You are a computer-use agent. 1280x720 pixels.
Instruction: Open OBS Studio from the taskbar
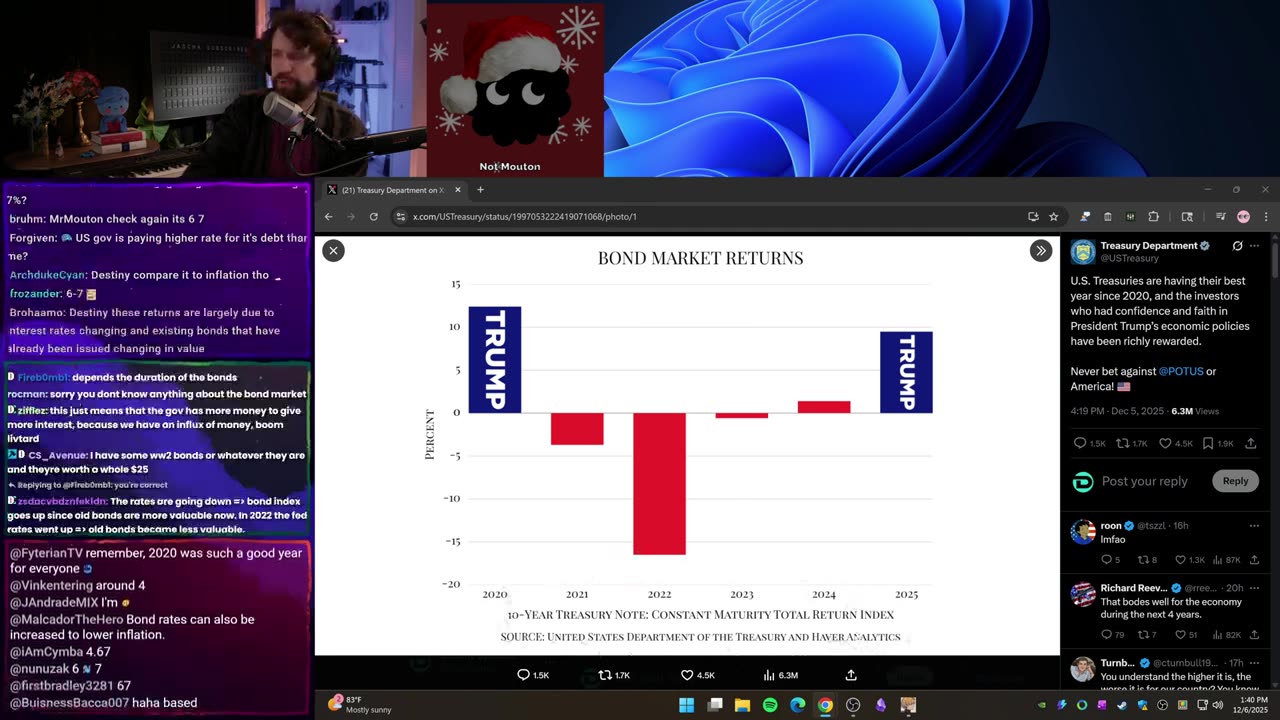pos(853,705)
